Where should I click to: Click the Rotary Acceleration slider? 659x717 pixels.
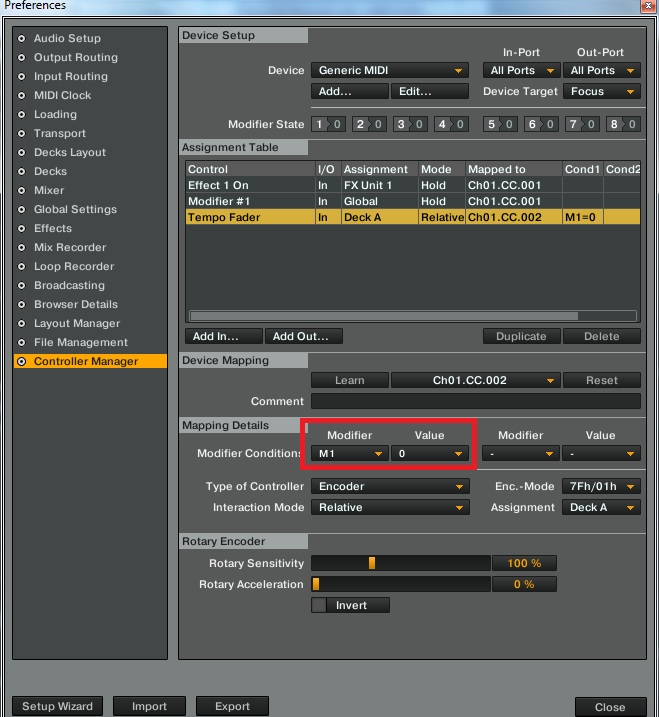(x=401, y=584)
